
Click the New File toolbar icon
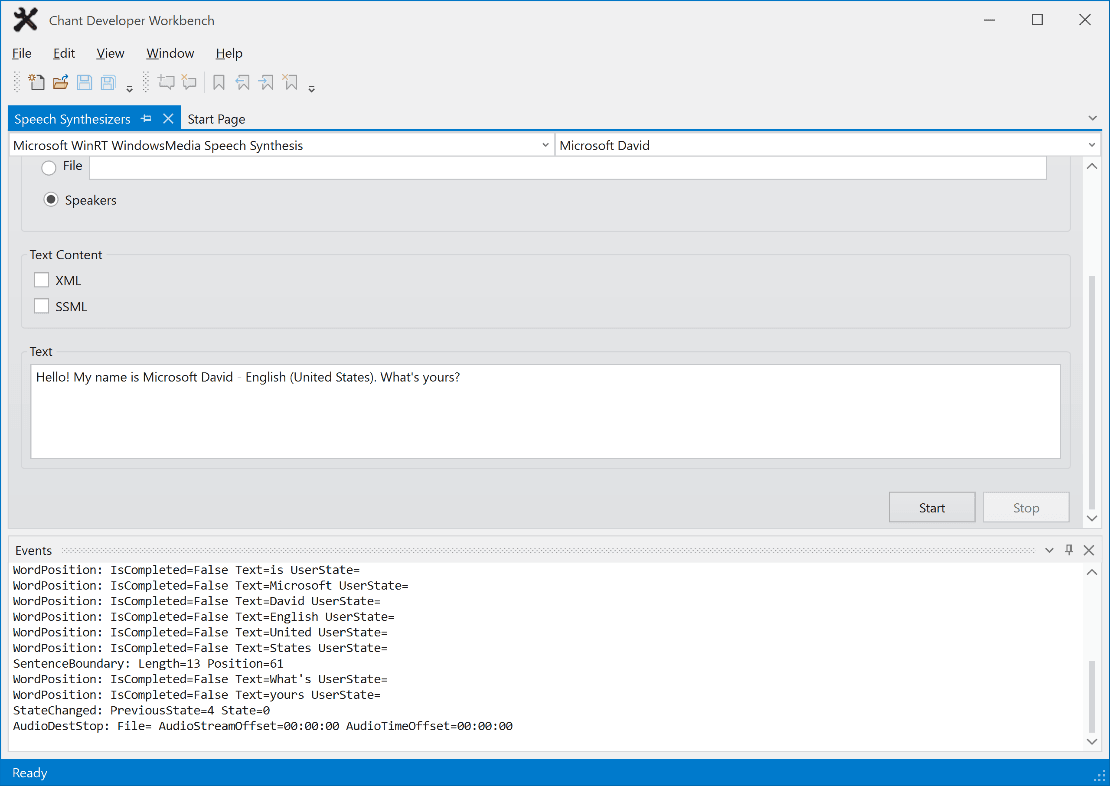36,82
